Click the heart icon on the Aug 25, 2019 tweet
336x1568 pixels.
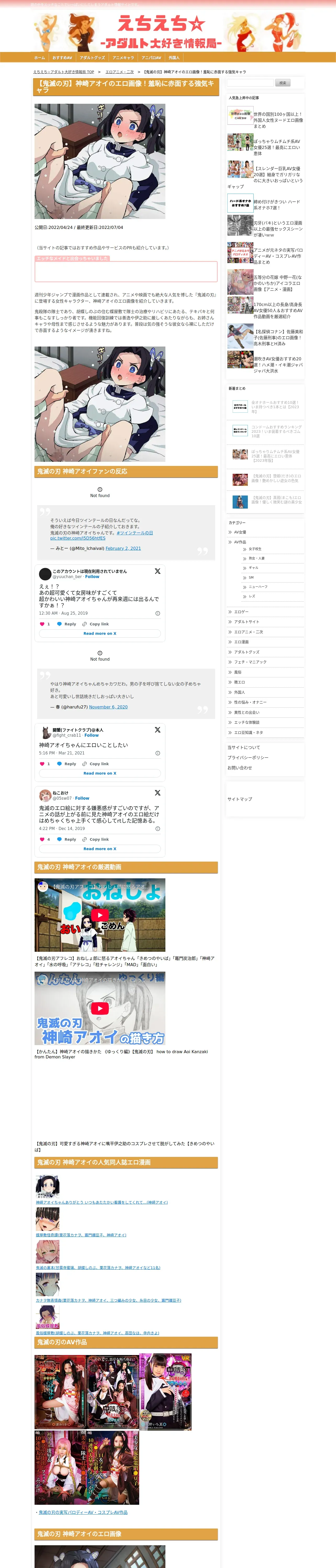pyautogui.click(x=42, y=624)
